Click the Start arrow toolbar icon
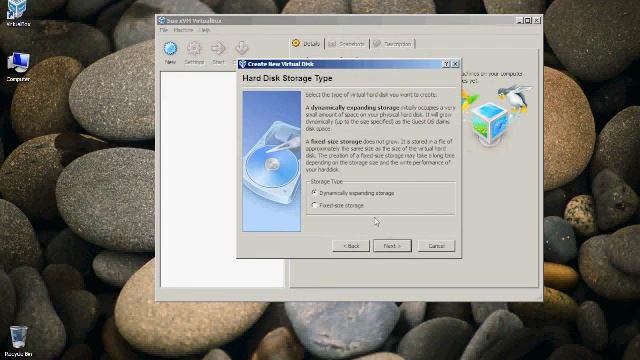640x360 pixels. point(218,53)
